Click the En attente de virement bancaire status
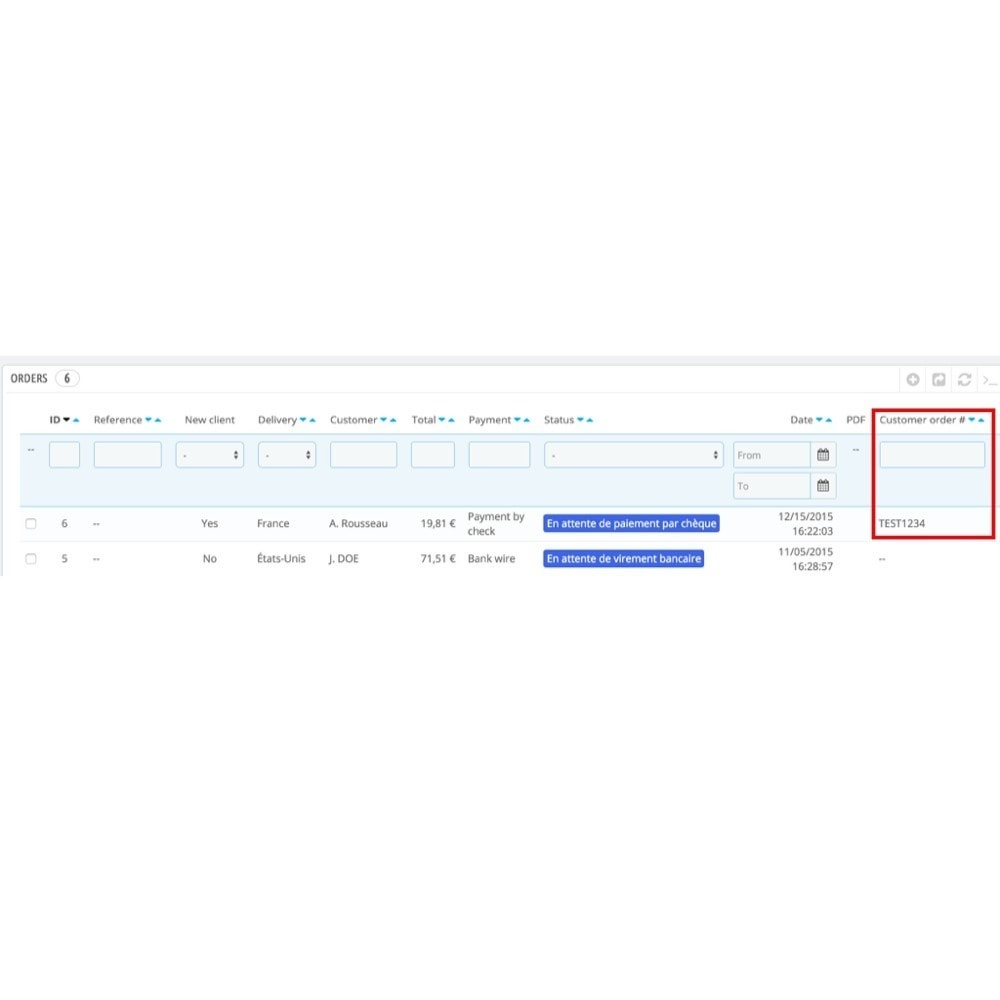1000x1000 pixels. click(624, 559)
